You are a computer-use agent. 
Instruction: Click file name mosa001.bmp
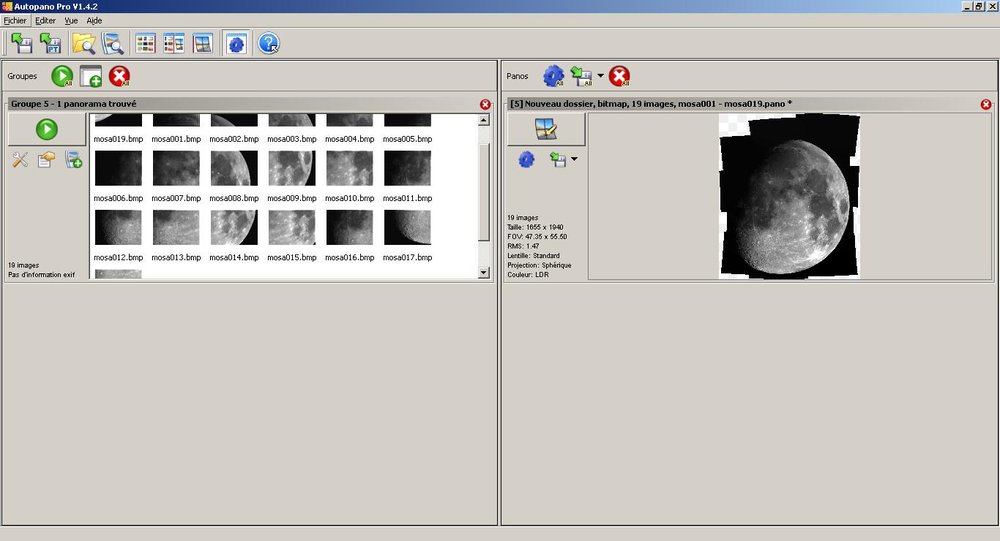(x=176, y=139)
